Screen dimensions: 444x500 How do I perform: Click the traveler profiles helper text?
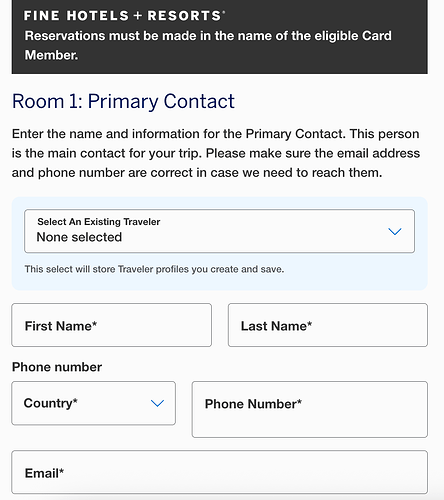point(154,269)
